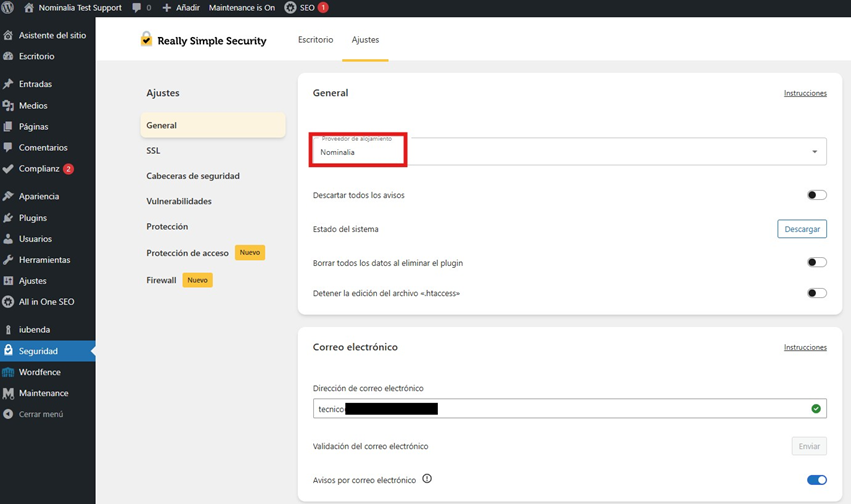
Task: Click the All in One SEO gear icon
Action: pos(8,302)
